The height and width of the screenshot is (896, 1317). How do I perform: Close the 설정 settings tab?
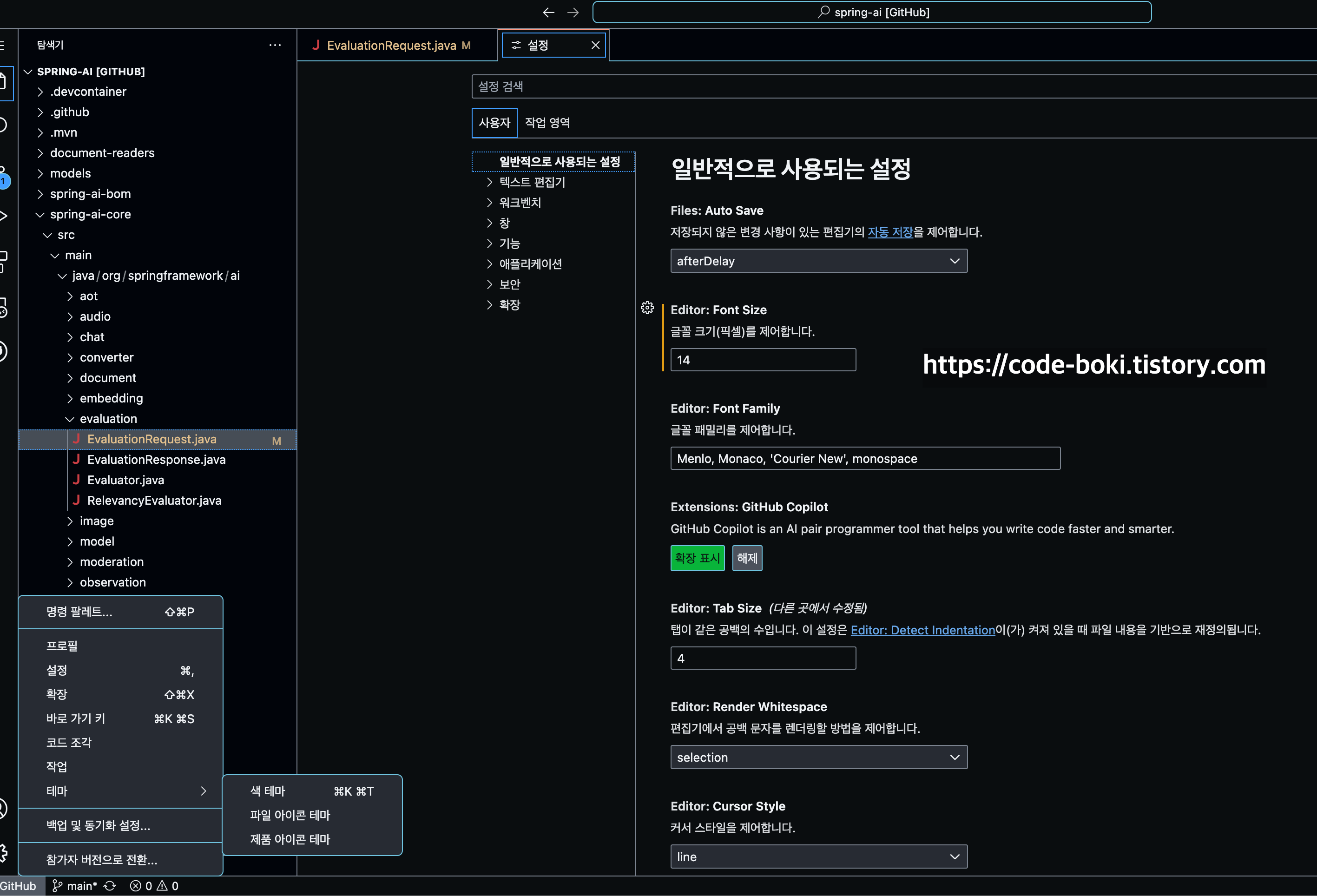click(x=595, y=46)
